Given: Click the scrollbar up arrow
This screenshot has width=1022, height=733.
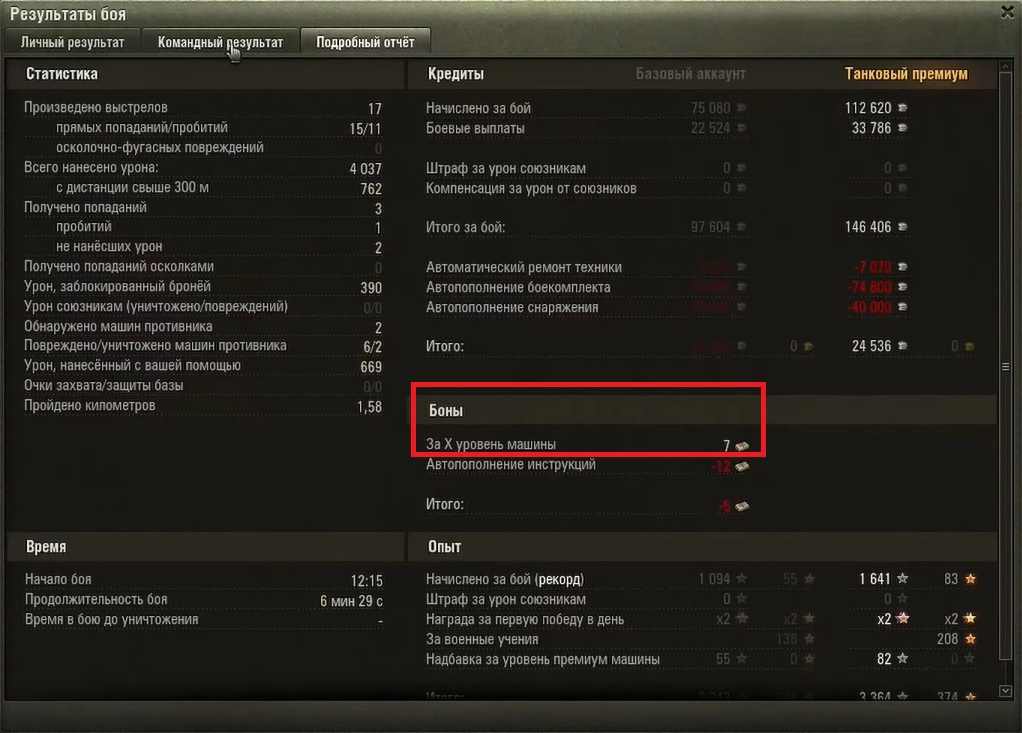Looking at the screenshot, I should pos(1006,68).
